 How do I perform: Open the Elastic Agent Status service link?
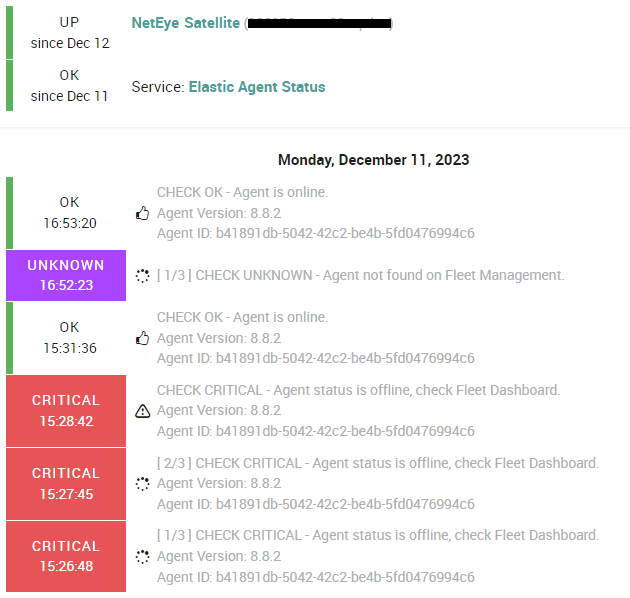[257, 87]
